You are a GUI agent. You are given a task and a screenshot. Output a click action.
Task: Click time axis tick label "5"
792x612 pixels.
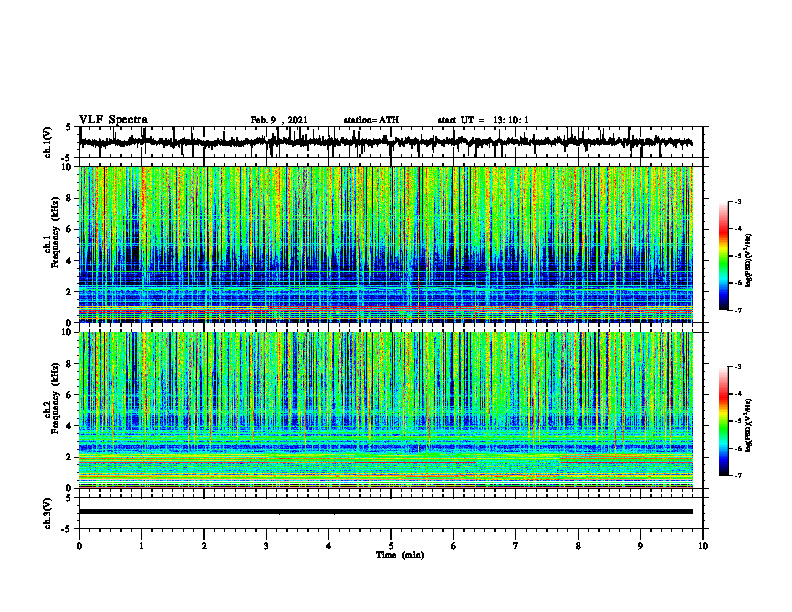pyautogui.click(x=391, y=546)
